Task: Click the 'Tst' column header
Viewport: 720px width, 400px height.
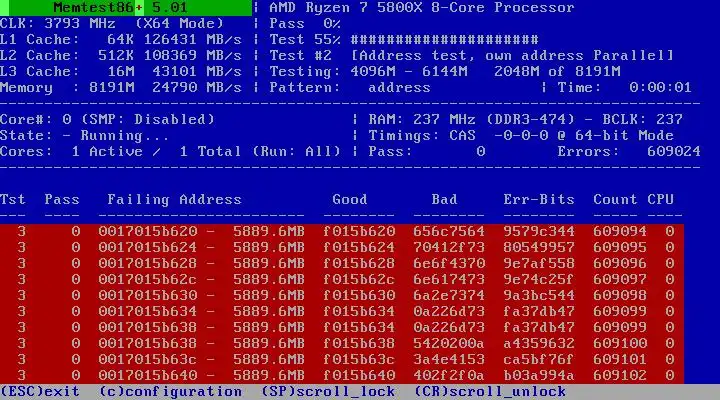Action: pos(13,199)
